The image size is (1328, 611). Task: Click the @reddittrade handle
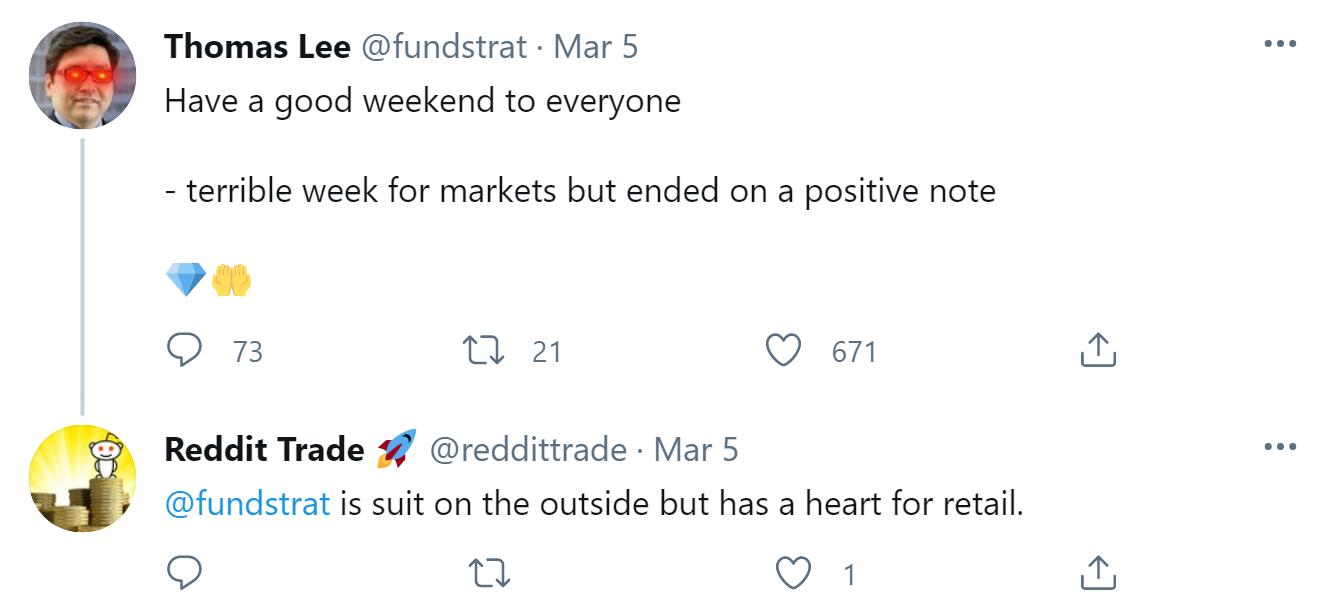528,450
